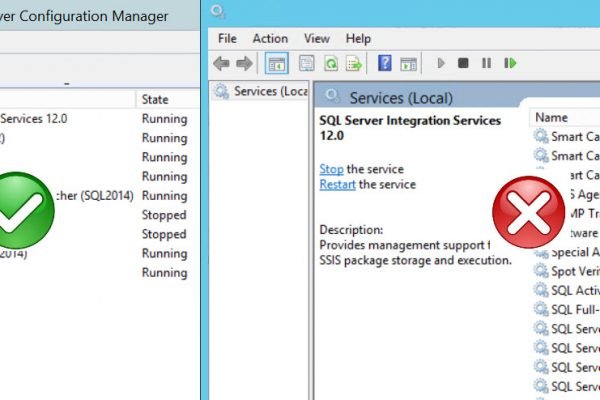Open Help using the blue question mark icon

click(x=384, y=64)
